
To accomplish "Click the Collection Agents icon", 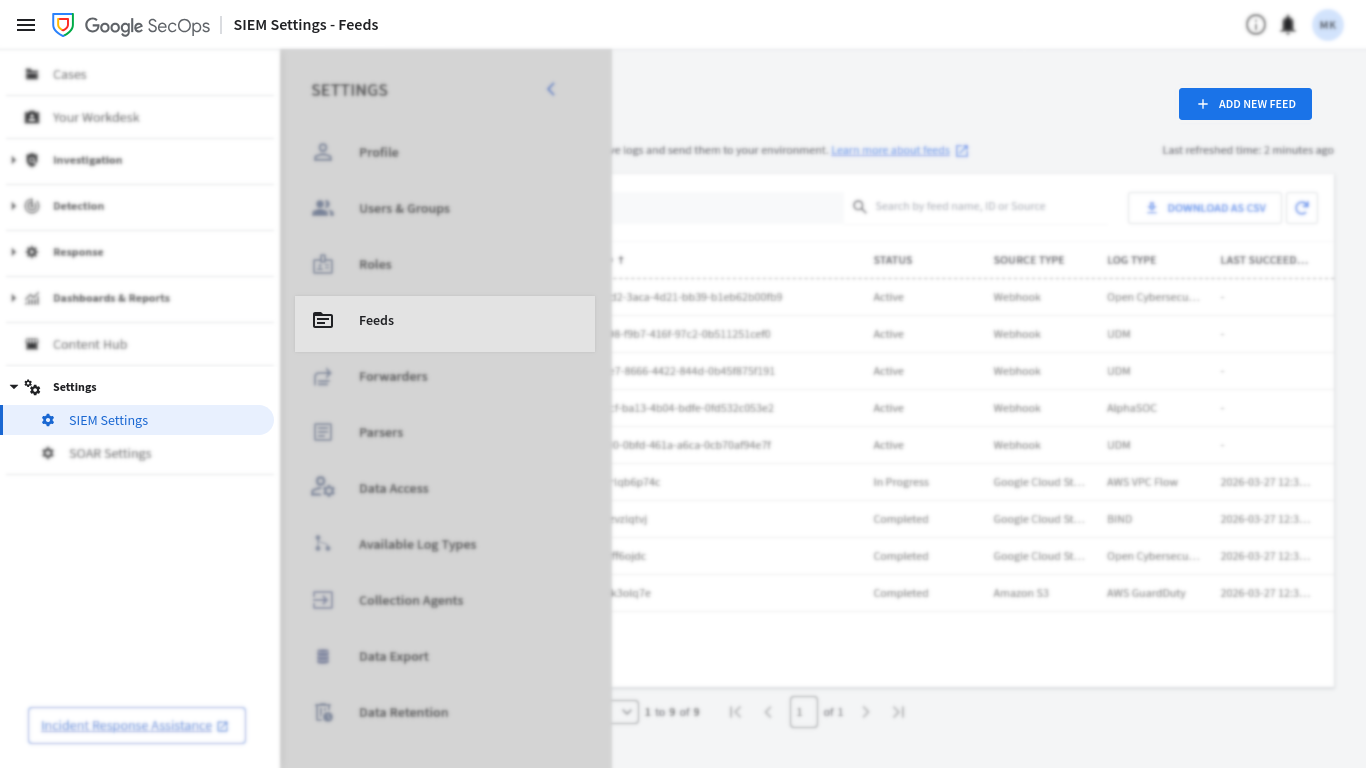I will point(323,600).
